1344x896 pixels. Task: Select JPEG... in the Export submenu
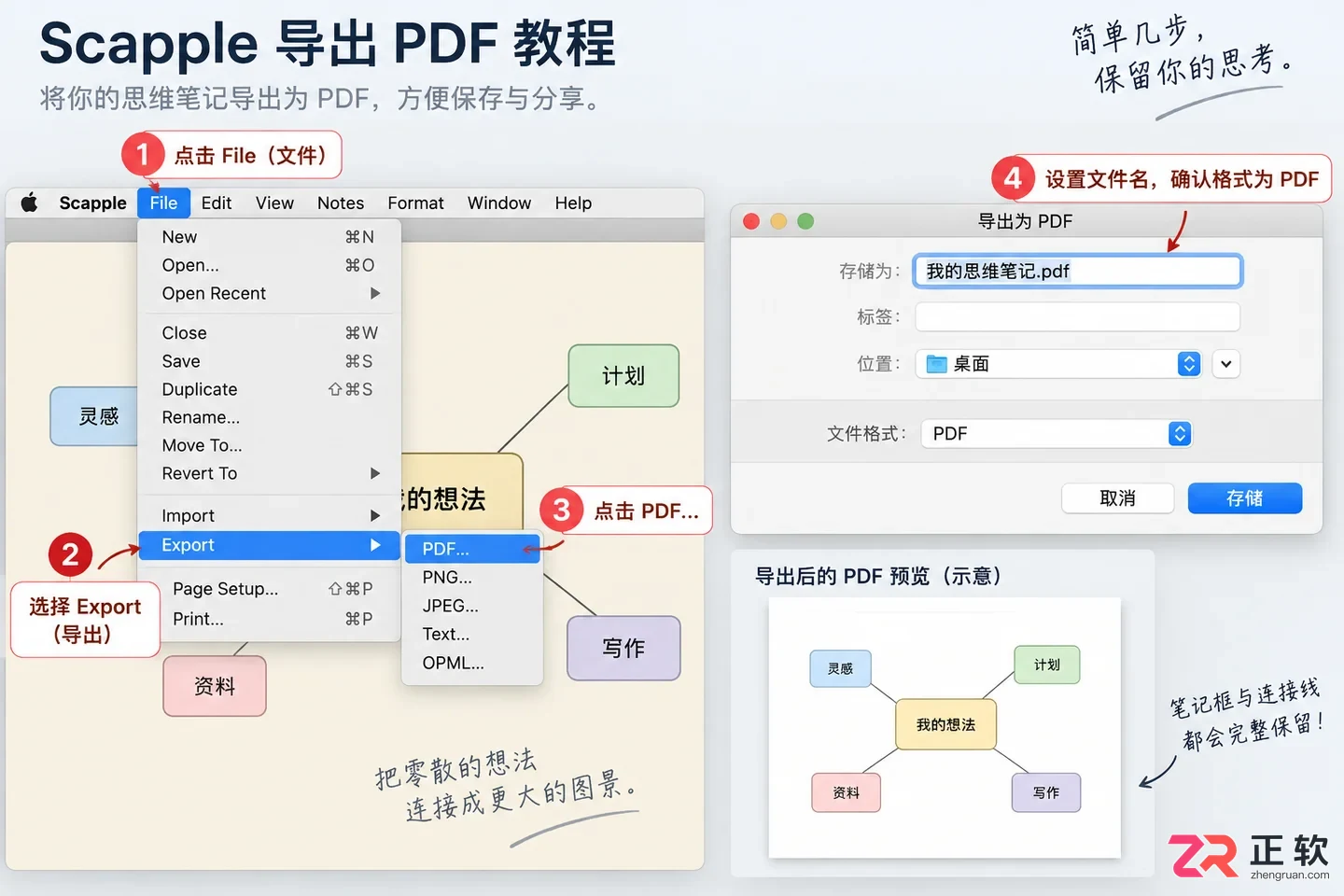(x=472, y=606)
